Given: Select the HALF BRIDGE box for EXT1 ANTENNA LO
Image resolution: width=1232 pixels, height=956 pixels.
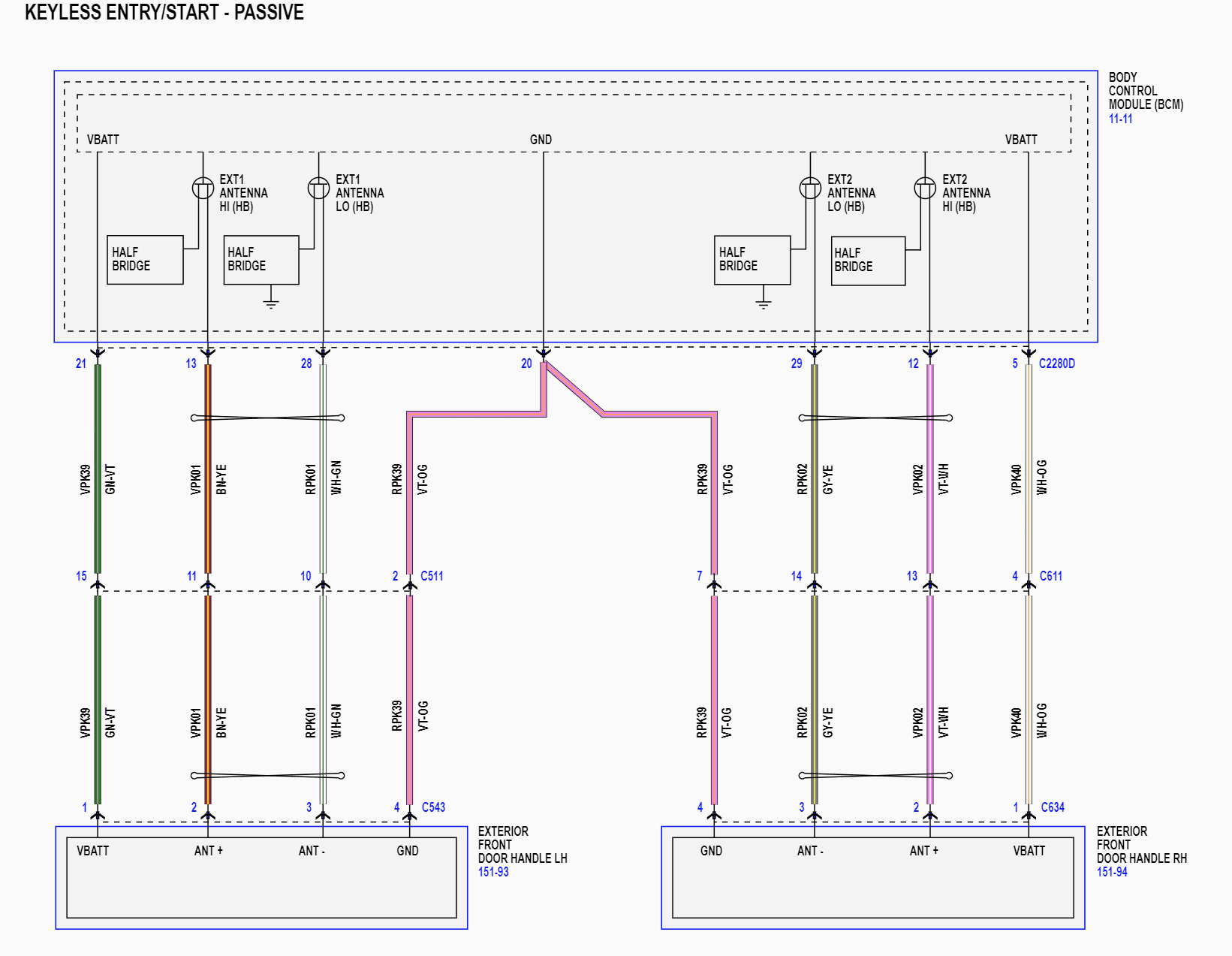Looking at the screenshot, I should (x=261, y=260).
